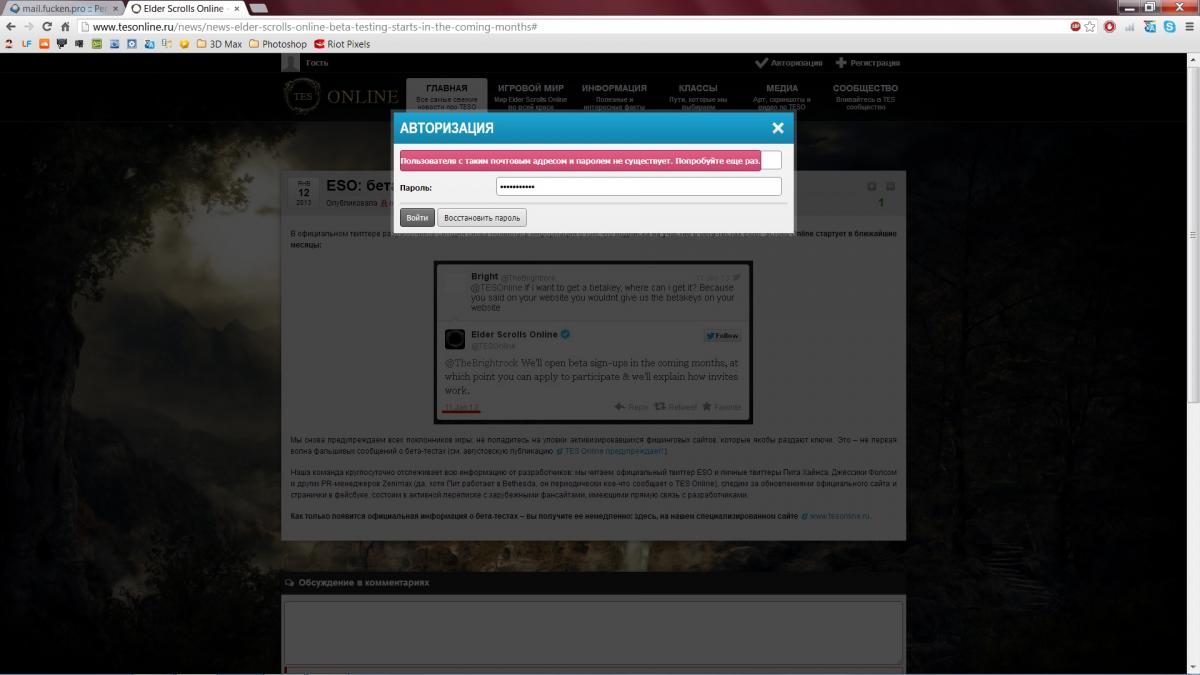Open the Riot Pixels bookmark
This screenshot has height=675, width=1200.
342,44
